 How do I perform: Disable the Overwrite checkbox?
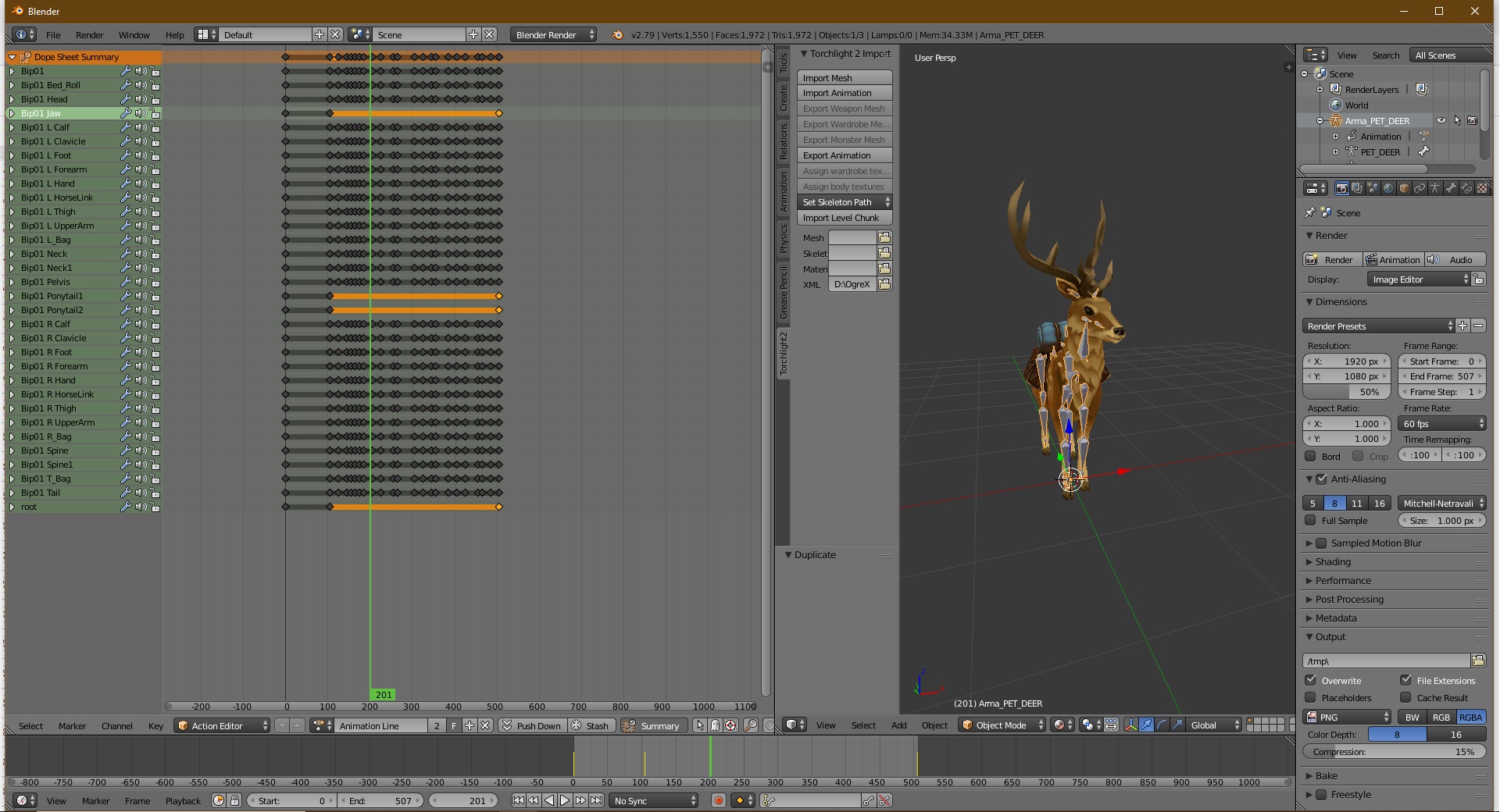pos(1311,680)
